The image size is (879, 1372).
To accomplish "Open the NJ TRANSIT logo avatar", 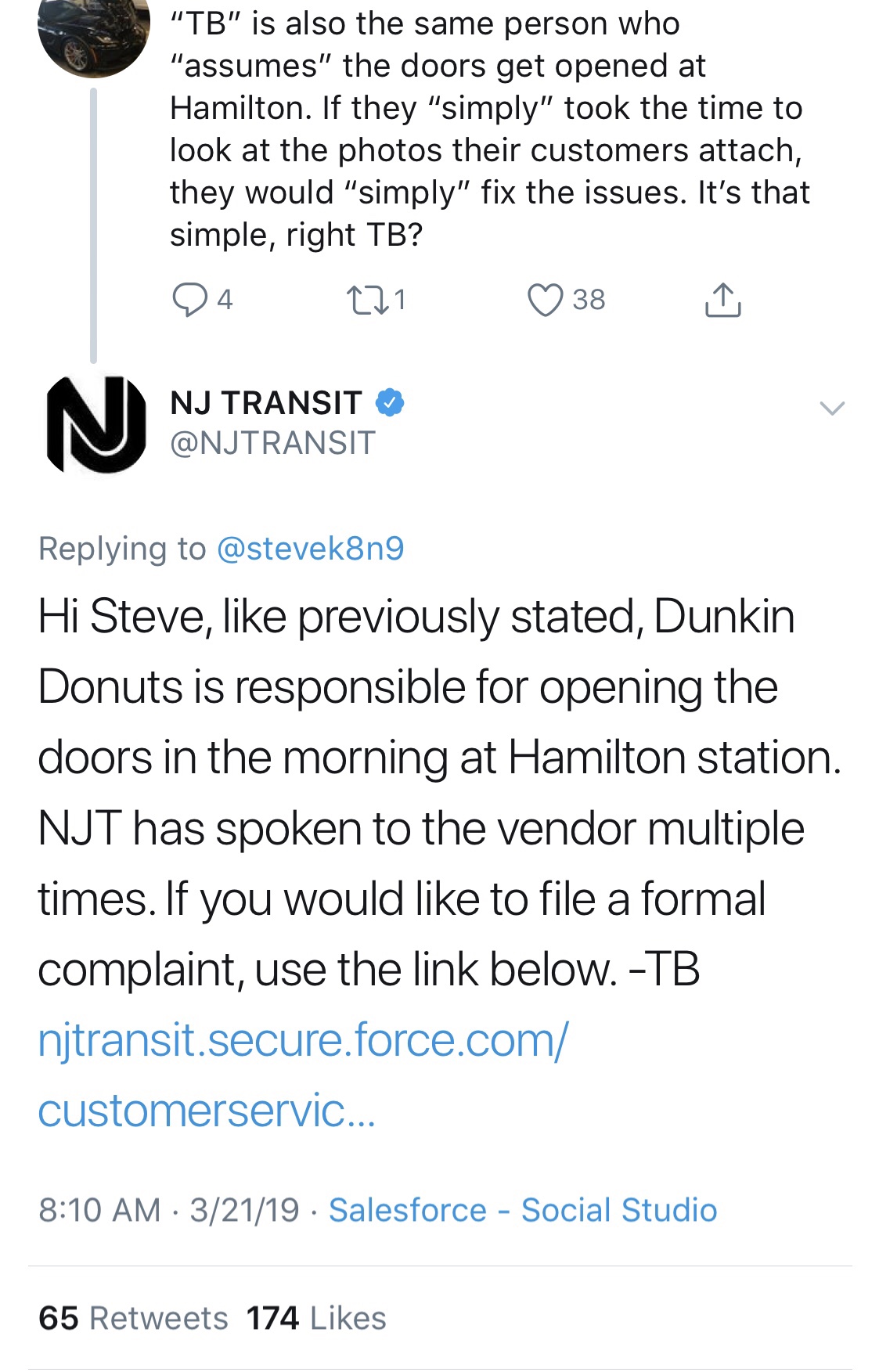I will tap(95, 423).
